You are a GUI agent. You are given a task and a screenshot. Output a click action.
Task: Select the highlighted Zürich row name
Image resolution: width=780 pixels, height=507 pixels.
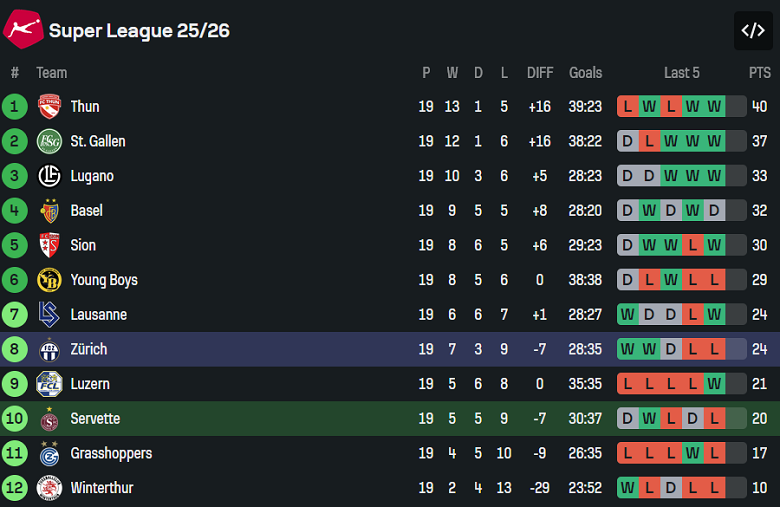(88, 349)
